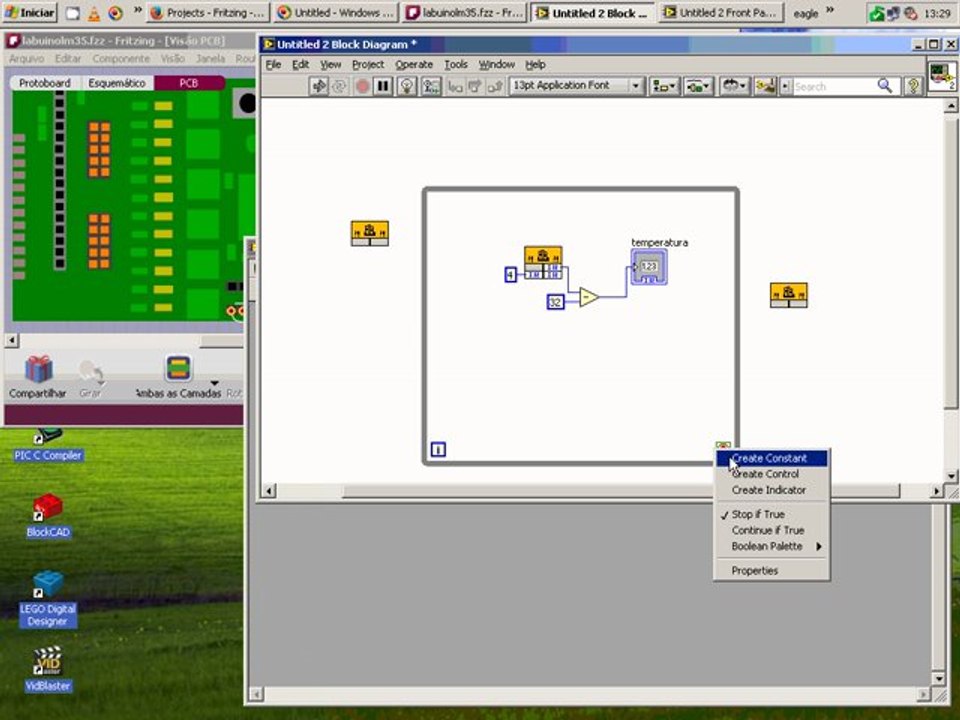Select Create Control in context menu
960x720 pixels.
coord(771,474)
